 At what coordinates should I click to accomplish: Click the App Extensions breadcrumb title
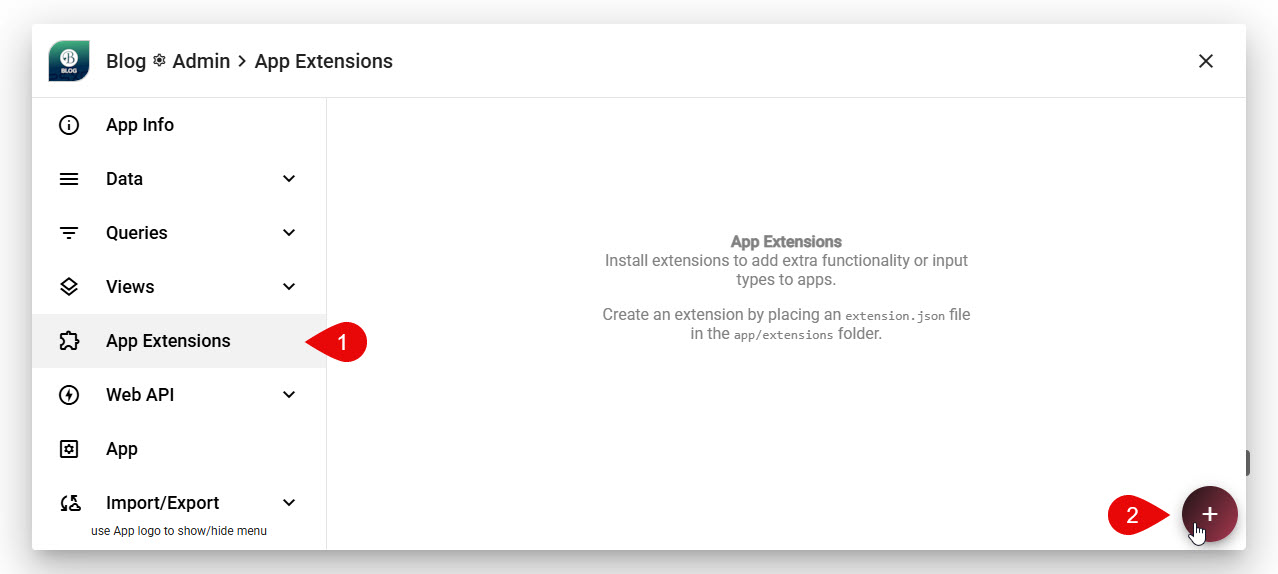tap(323, 61)
